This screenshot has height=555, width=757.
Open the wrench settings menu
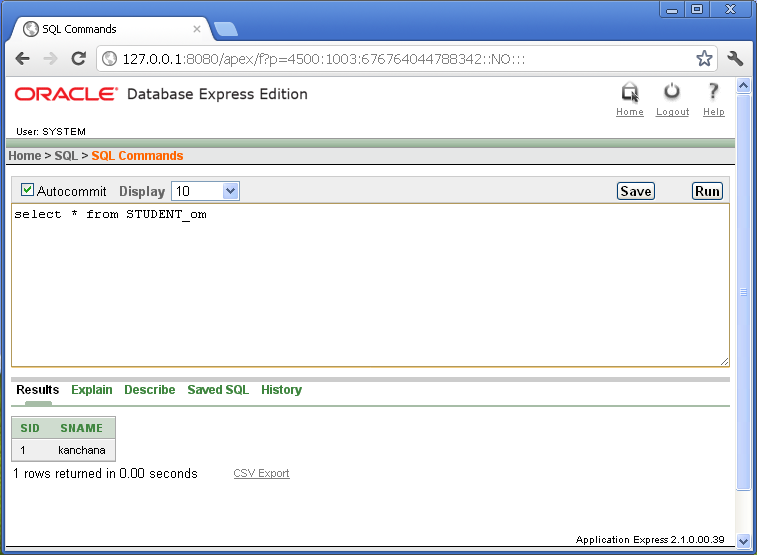pos(735,59)
